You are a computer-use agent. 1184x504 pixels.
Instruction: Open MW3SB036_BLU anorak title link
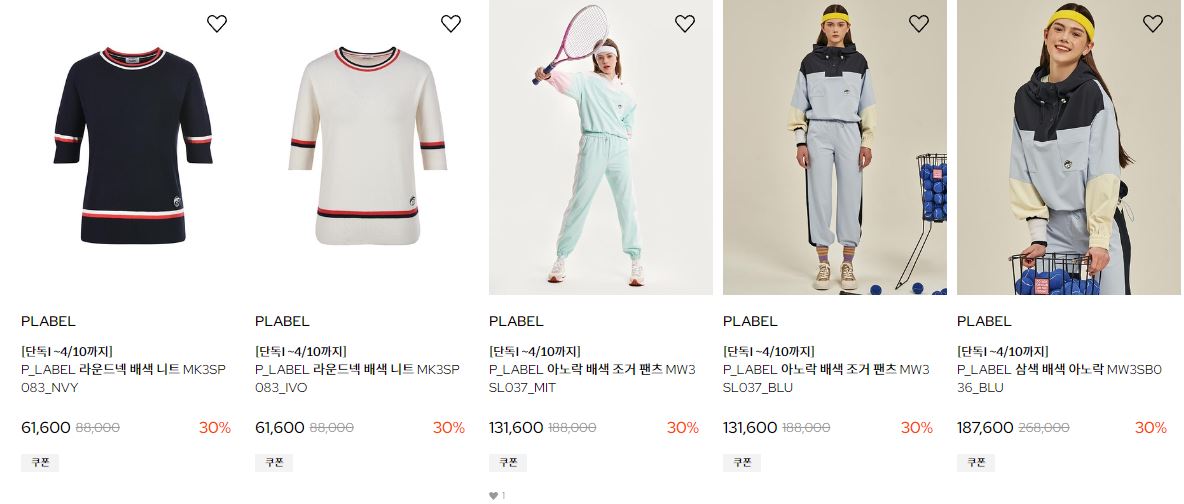coord(1061,379)
